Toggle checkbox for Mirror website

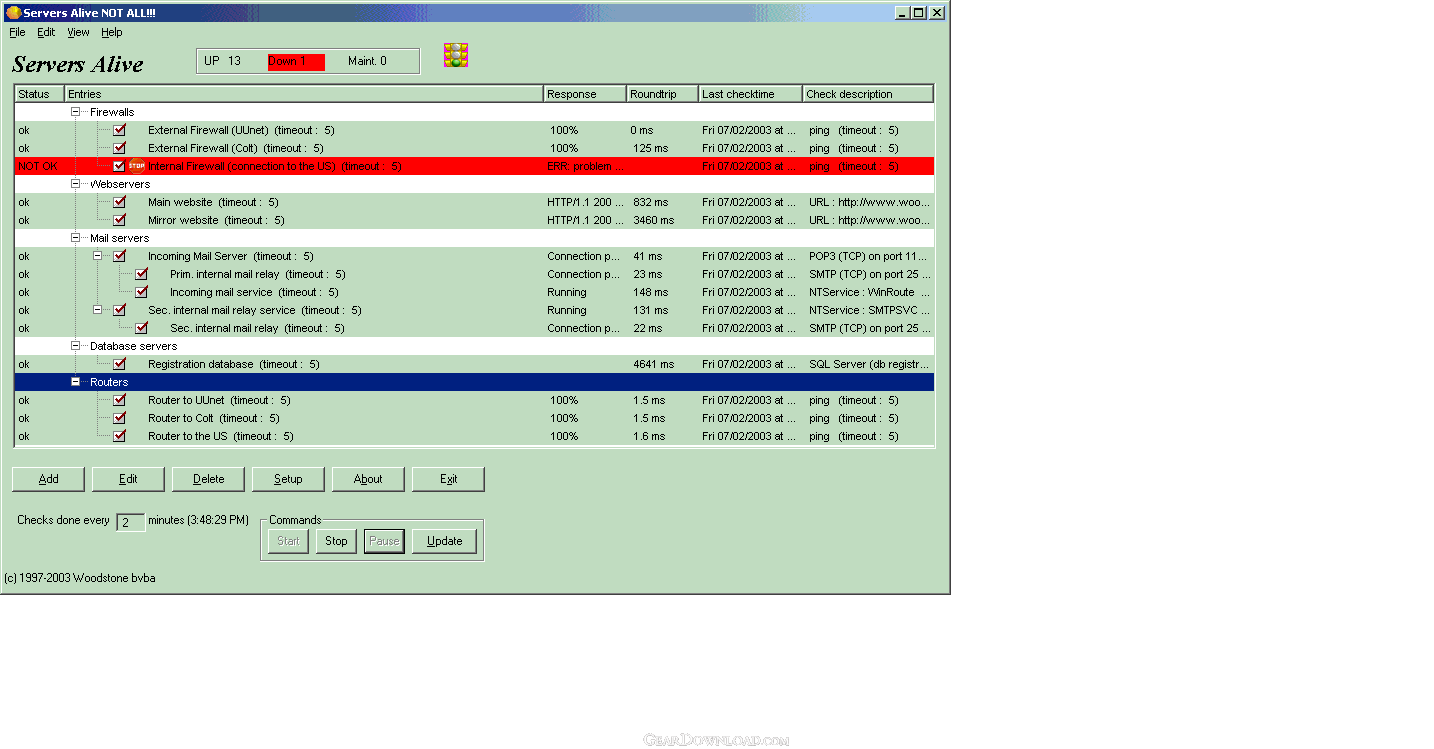pyautogui.click(x=119, y=220)
